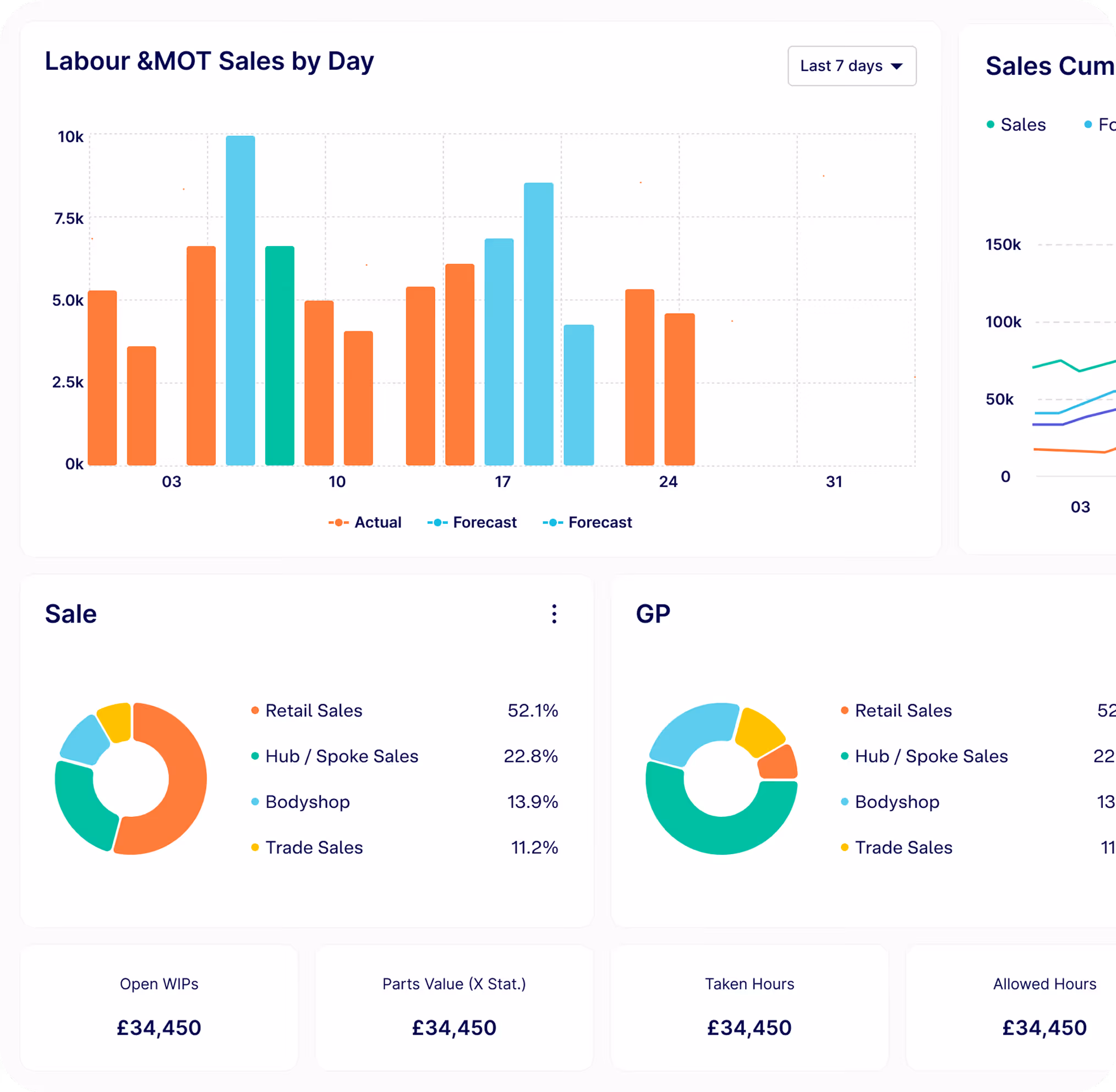This screenshot has width=1116, height=1092.
Task: Click the orange Retail Sales donut segment in Sale
Action: pyautogui.click(x=187, y=780)
